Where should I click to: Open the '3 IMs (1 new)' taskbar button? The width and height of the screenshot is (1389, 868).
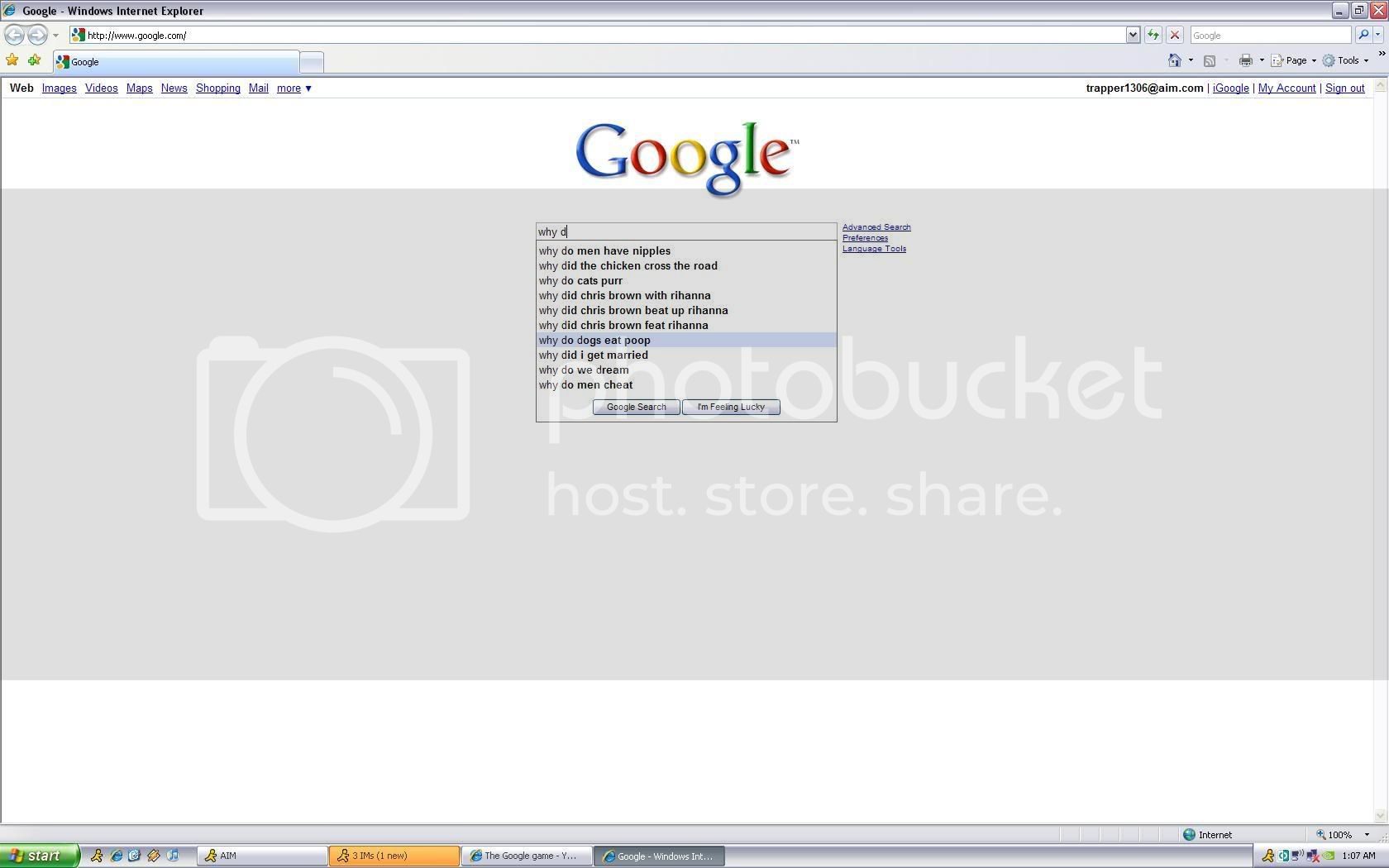tap(394, 856)
